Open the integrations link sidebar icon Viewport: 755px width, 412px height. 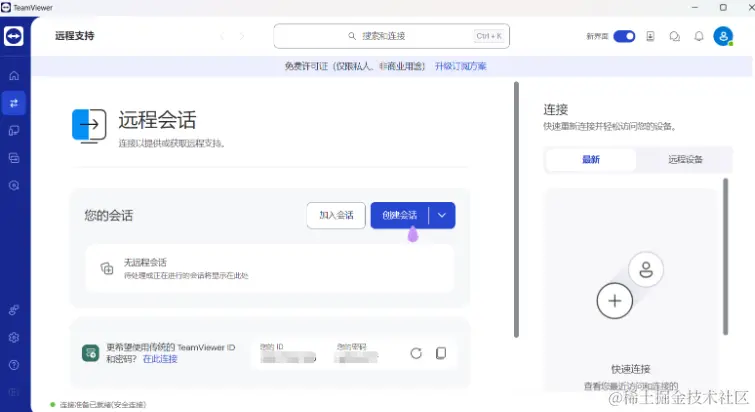coord(14,310)
